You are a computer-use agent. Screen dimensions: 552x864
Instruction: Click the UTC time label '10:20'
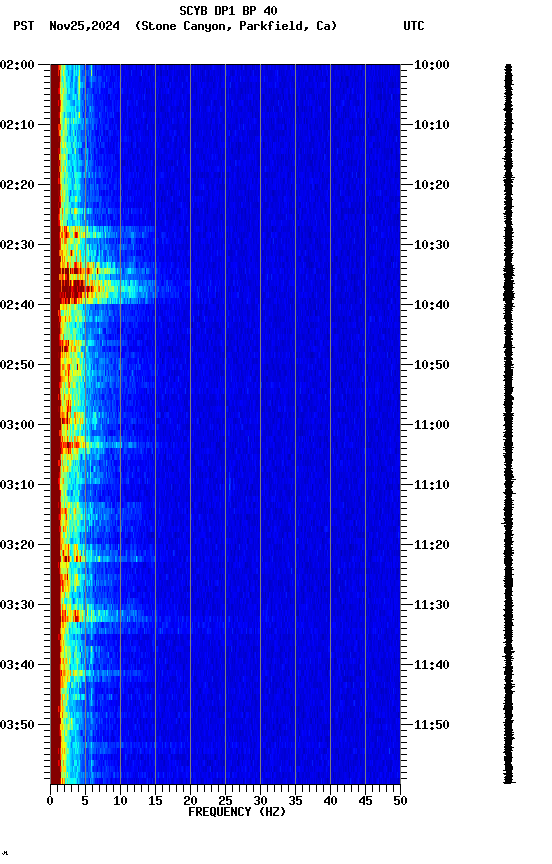pyautogui.click(x=431, y=185)
